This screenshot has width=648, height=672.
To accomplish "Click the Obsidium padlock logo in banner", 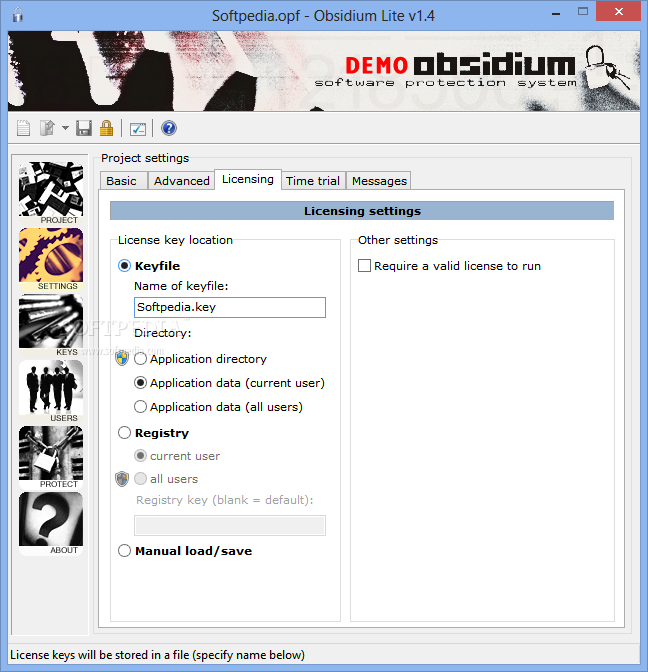I will pos(606,69).
